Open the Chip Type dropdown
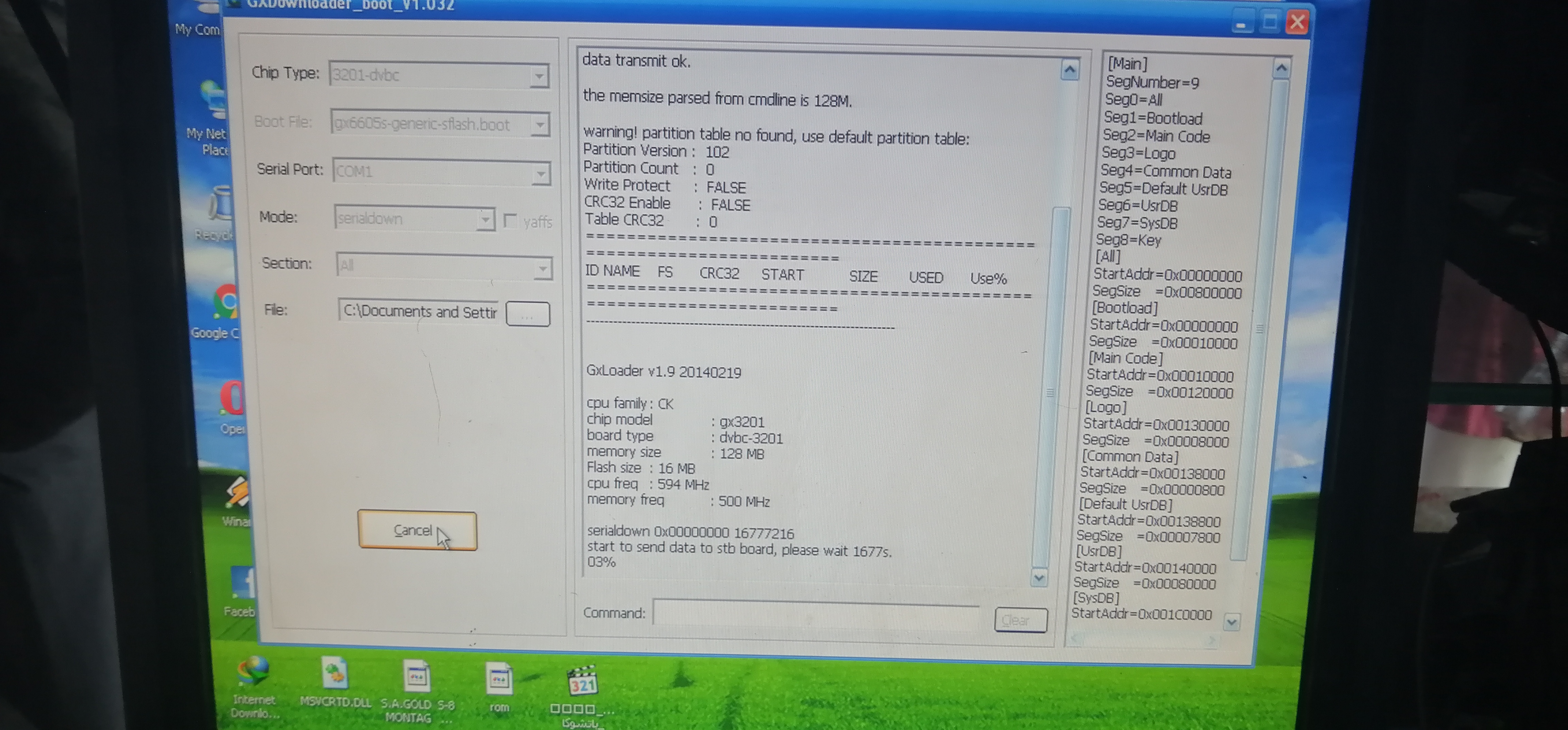Screen dimensions: 1568x730 539,76
